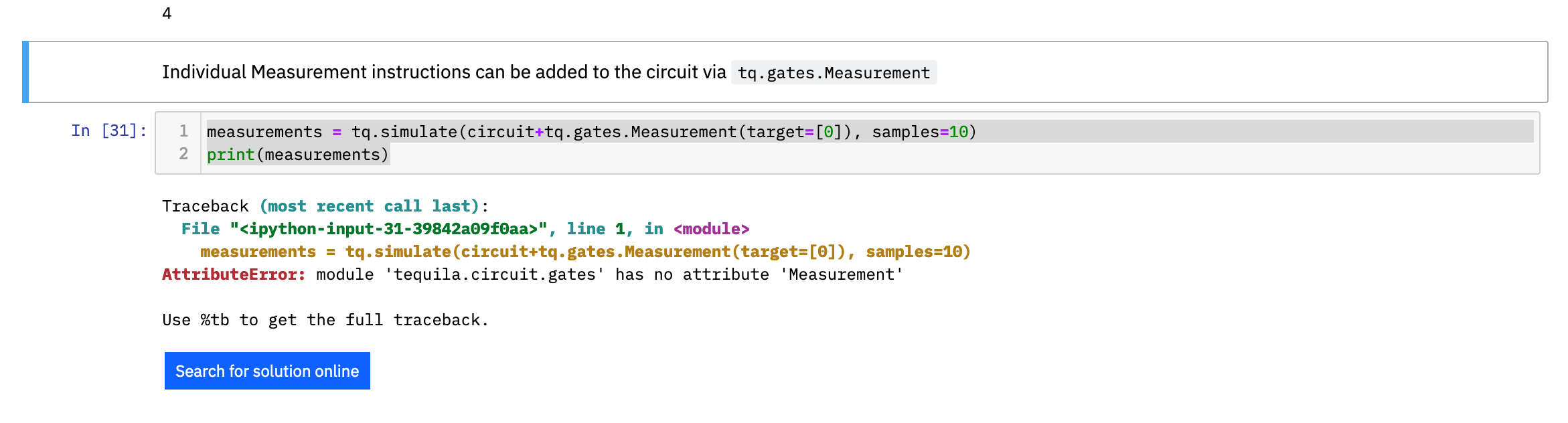Click the blue bar beside the markdown cell
The width and height of the screenshot is (1568, 423).
point(26,72)
